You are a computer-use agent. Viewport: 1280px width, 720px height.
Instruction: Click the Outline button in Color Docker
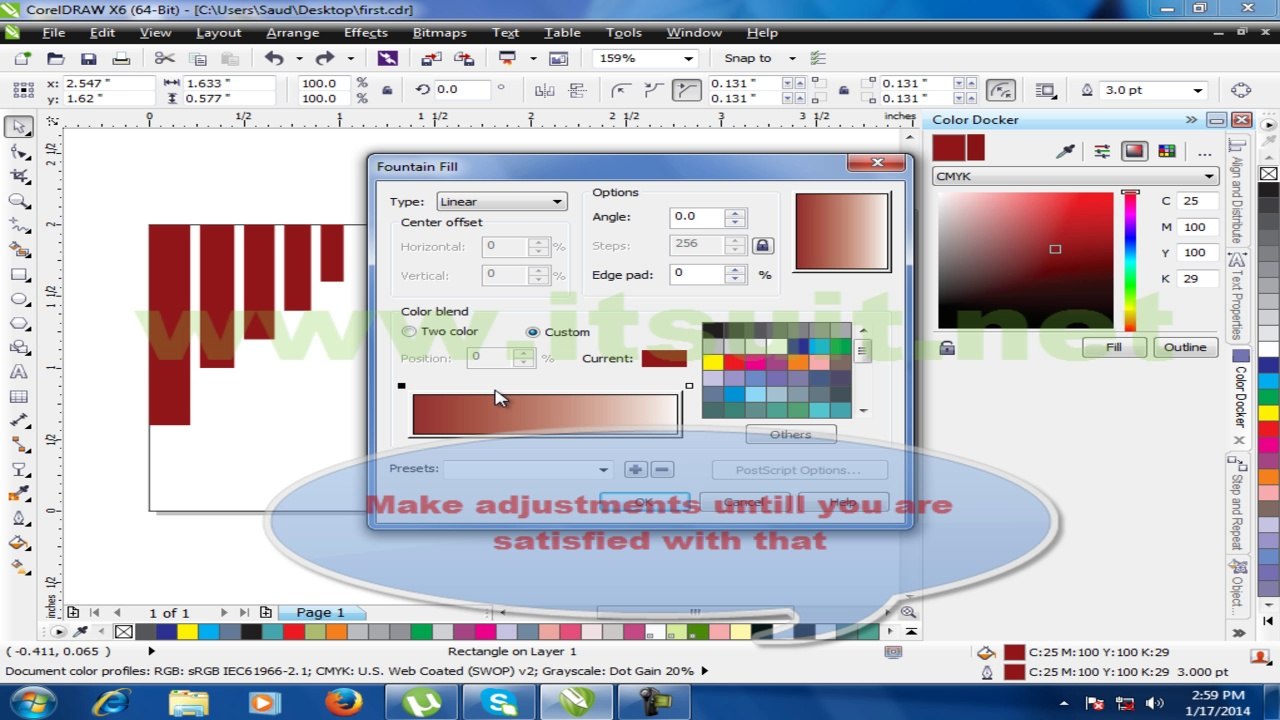[1185, 347]
